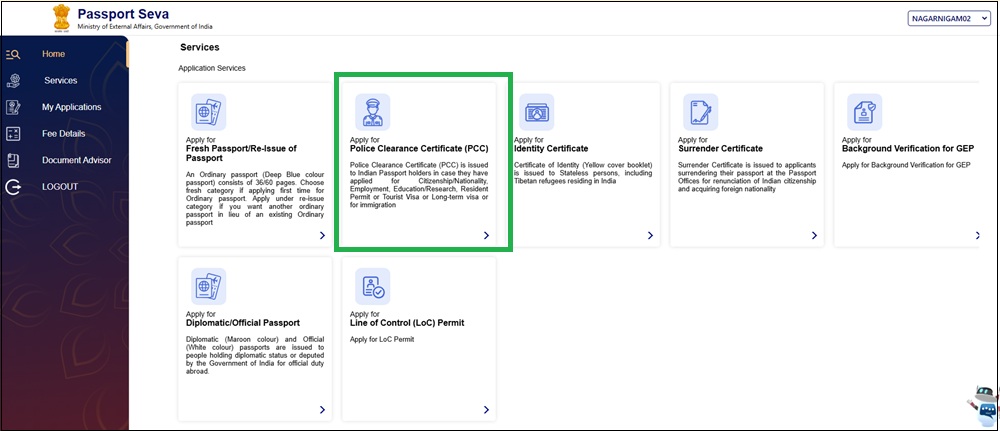Click the Identity Certificate card icon
This screenshot has height=431, width=1000.
(536, 112)
